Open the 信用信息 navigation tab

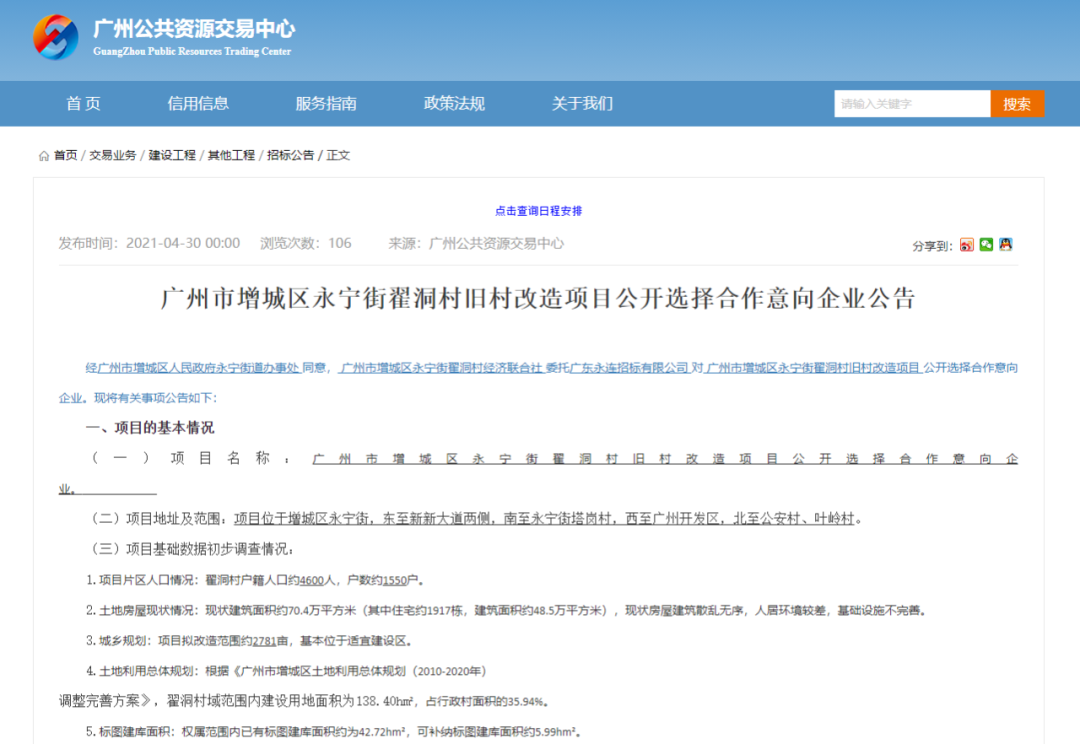(198, 104)
